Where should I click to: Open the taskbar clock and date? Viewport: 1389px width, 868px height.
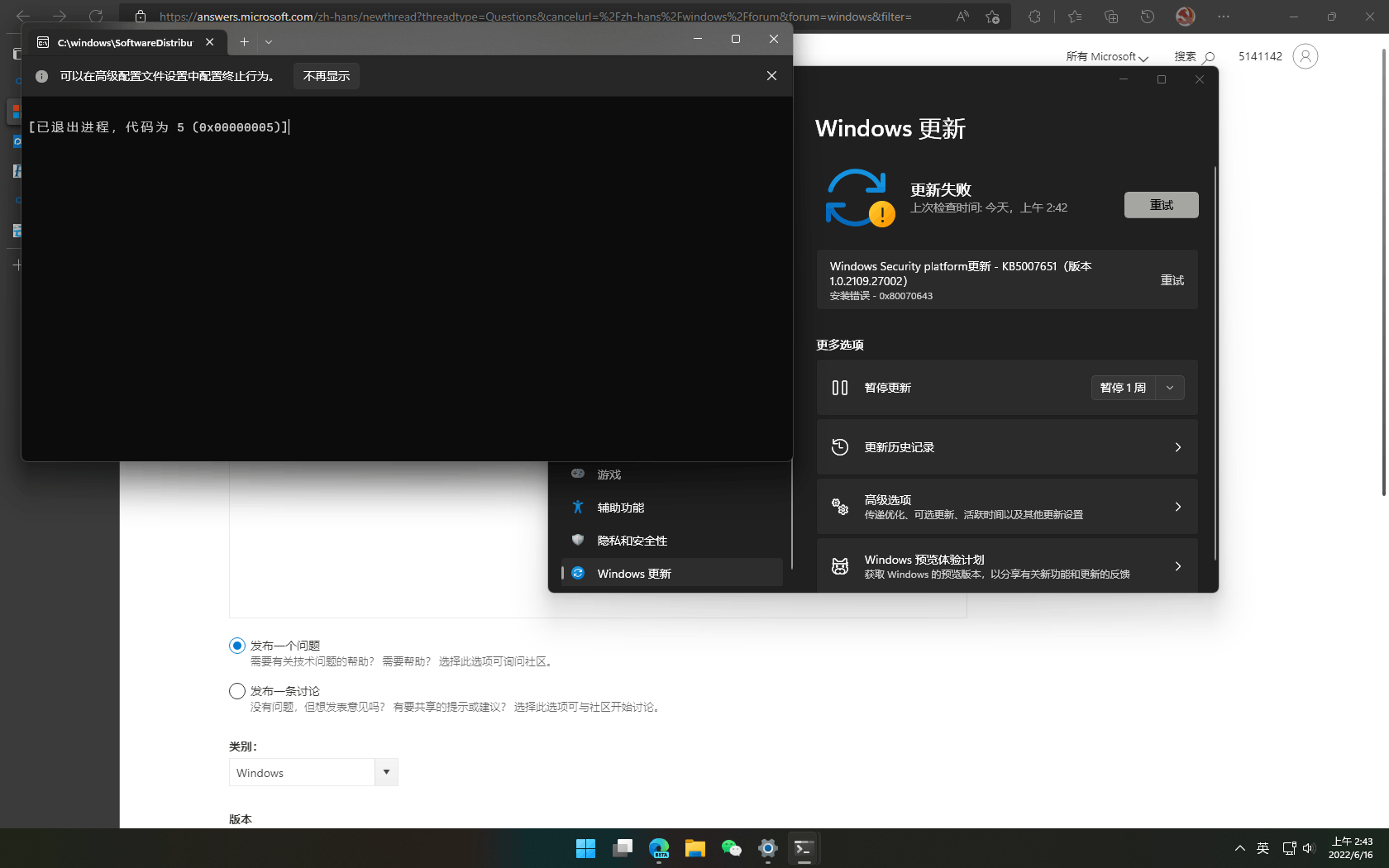[x=1351, y=848]
